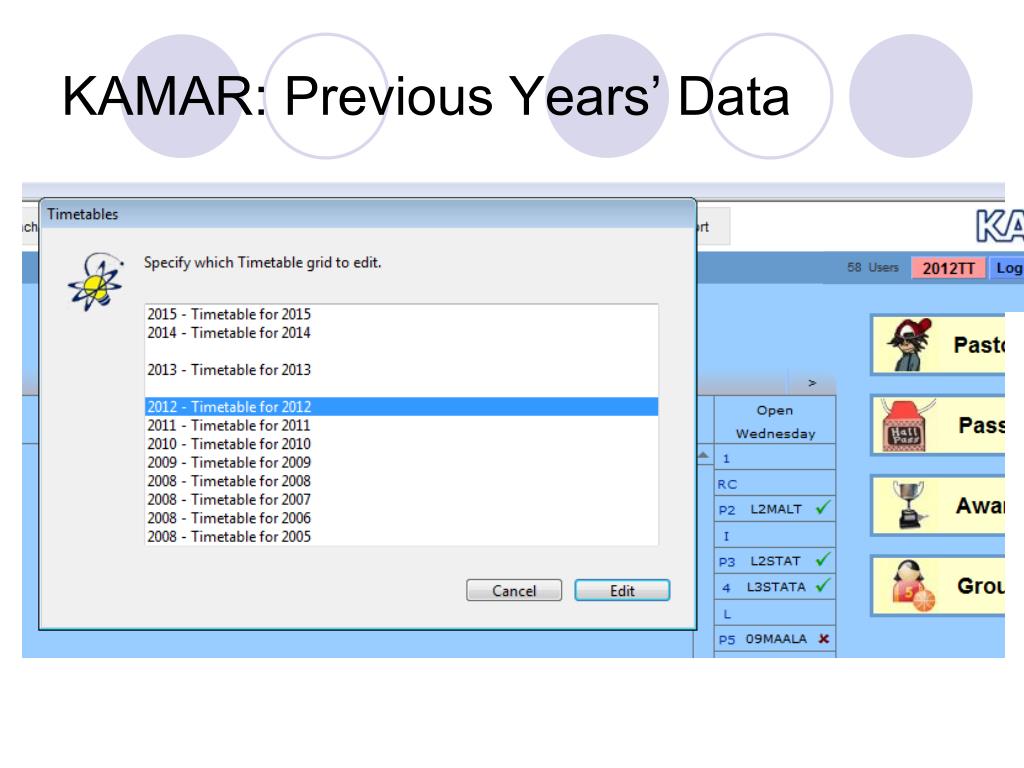Click the green tick beside L2MALT
The height and width of the screenshot is (768, 1024).
point(823,507)
